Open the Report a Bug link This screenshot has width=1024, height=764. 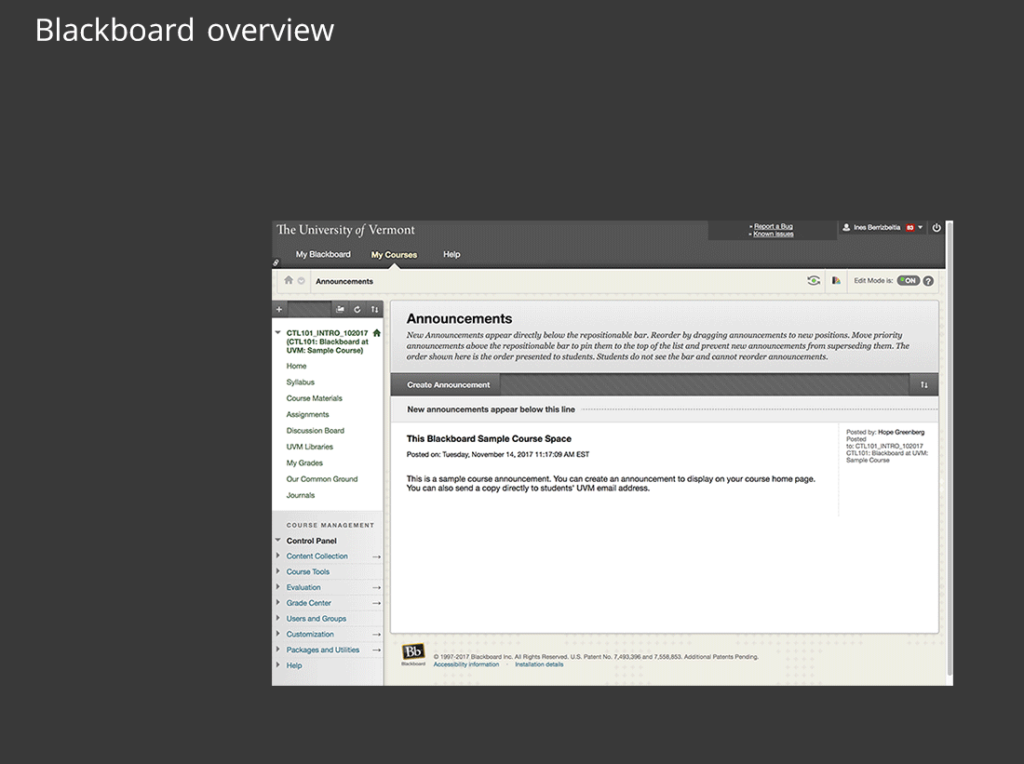[x=773, y=226]
